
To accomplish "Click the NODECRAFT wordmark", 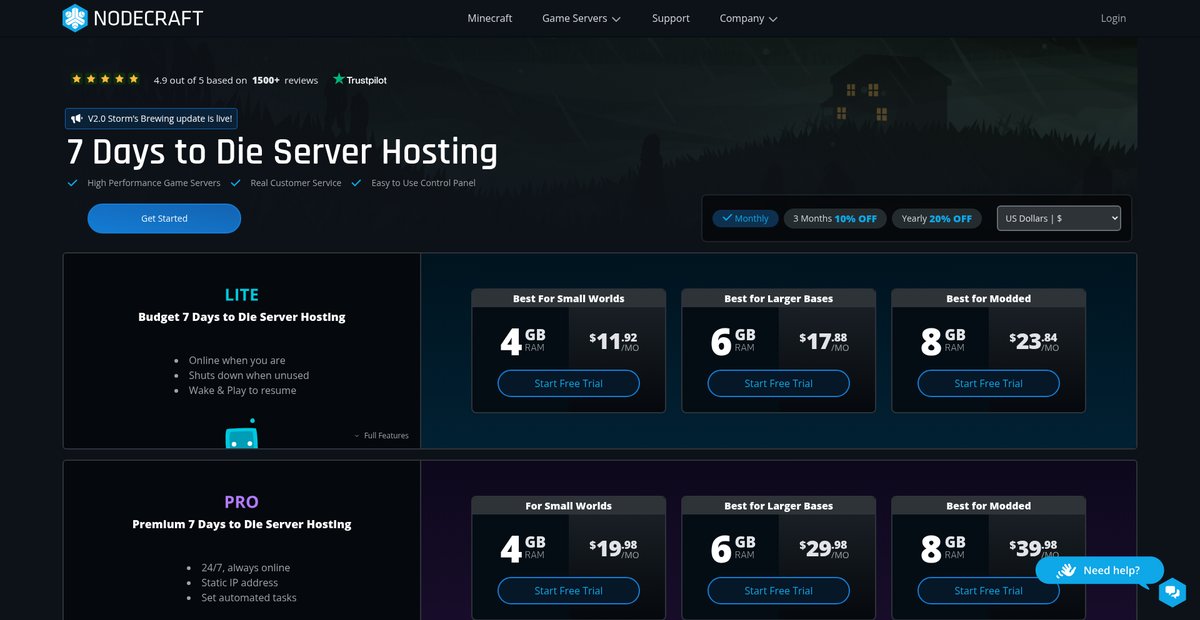I will click(x=148, y=18).
